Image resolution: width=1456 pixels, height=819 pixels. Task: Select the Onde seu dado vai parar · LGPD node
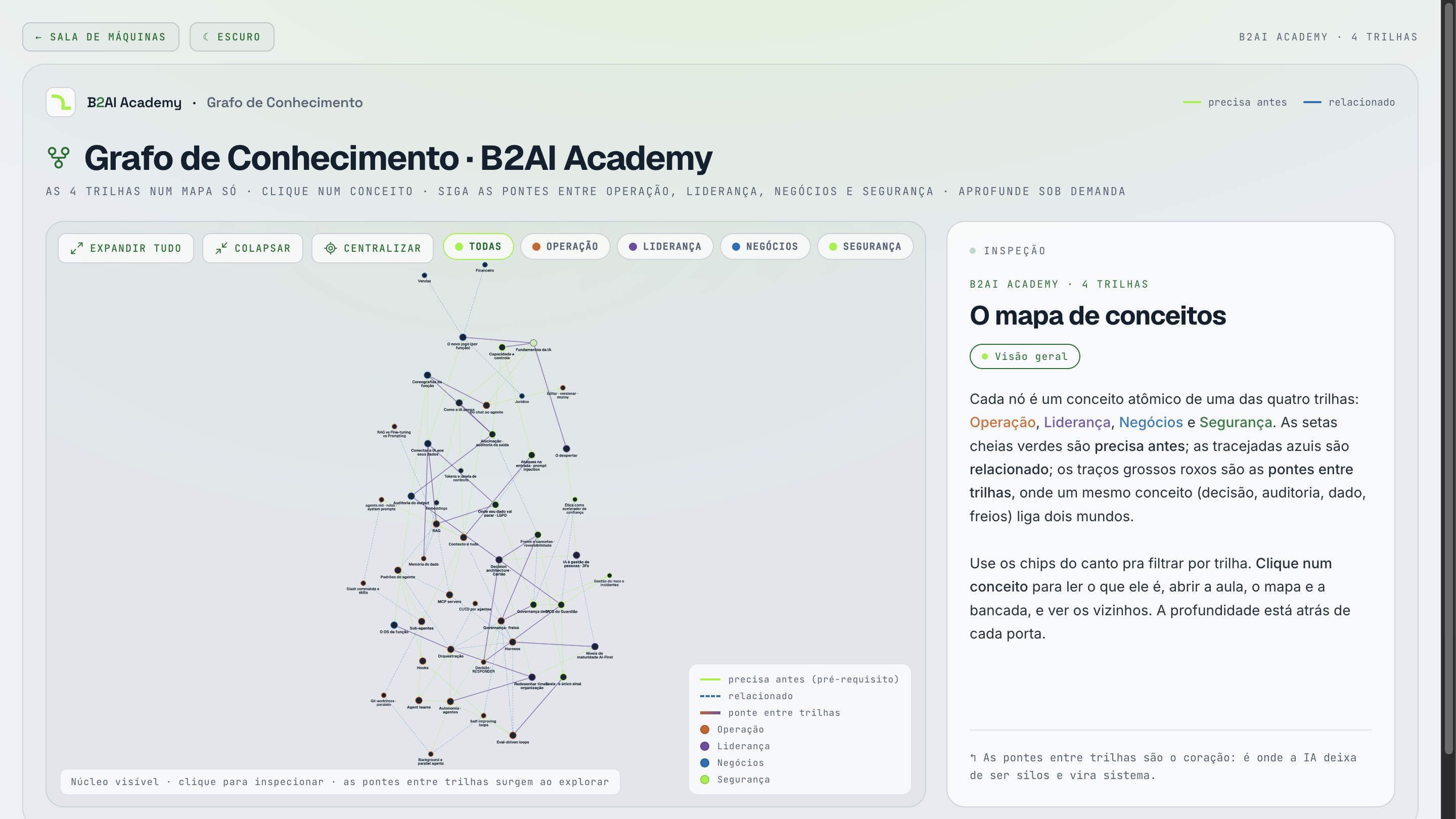pyautogui.click(x=495, y=505)
